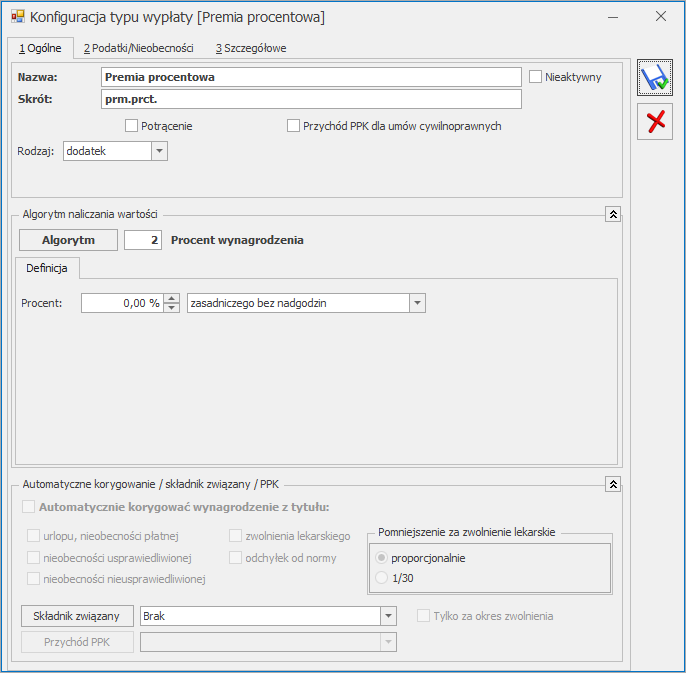Click the Składnik związany button
Screen dimensions: 686x673
[x=77, y=616]
